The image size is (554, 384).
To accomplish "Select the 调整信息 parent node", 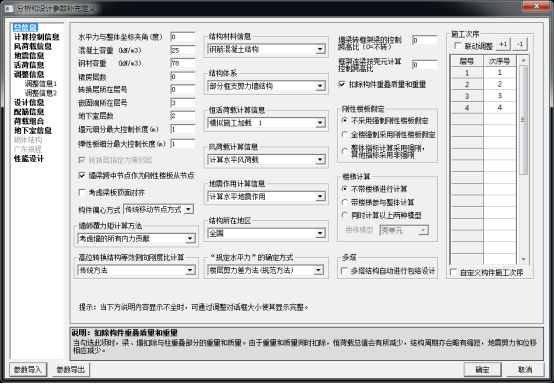I will pyautogui.click(x=29, y=74).
